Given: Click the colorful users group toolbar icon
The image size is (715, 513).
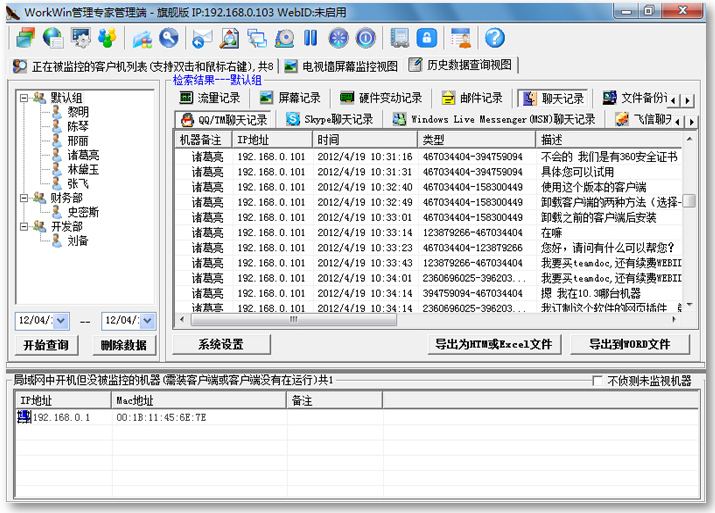Looking at the screenshot, I should click(x=107, y=38).
